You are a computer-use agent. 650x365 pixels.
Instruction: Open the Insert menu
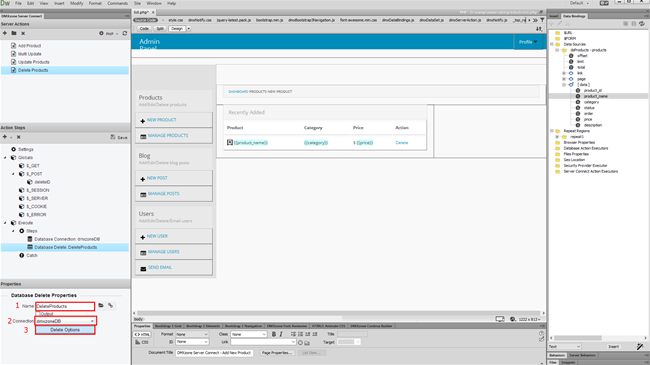point(59,3)
